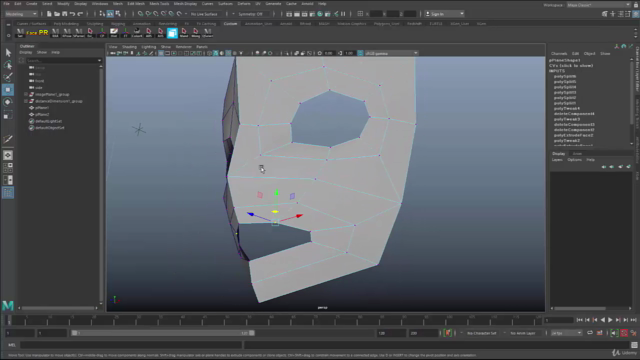
Task: Open the Sign In dropdown
Action: coord(444,14)
